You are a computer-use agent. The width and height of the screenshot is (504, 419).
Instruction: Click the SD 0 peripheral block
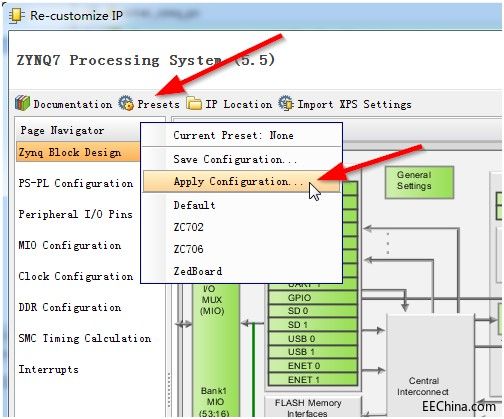[313, 311]
